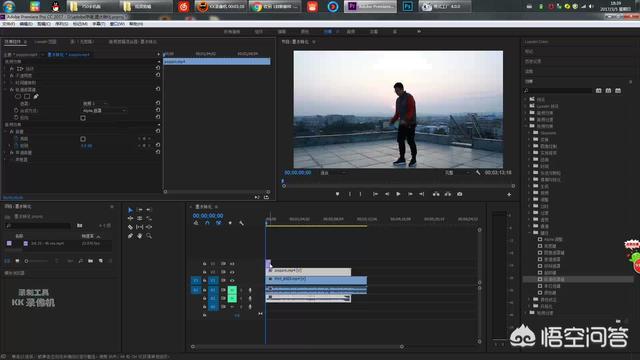
Task: Check the checkbox under second effect group
Action: coord(83,139)
